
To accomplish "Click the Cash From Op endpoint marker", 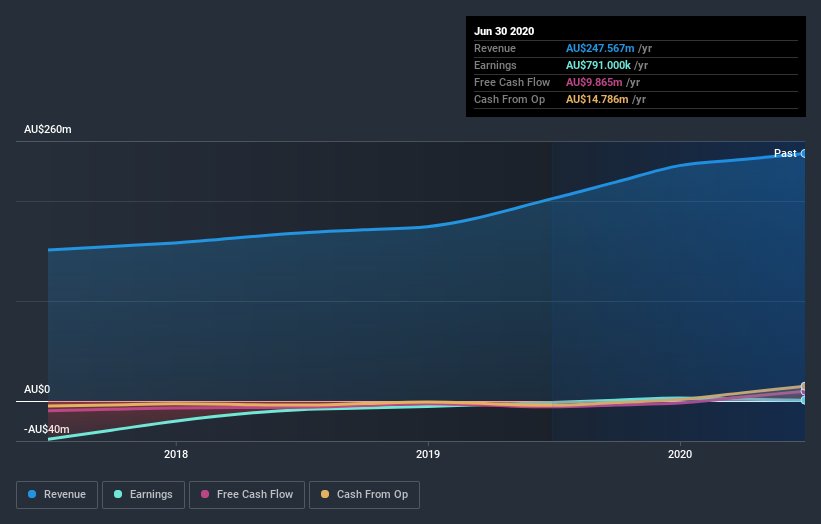I will click(x=804, y=386).
